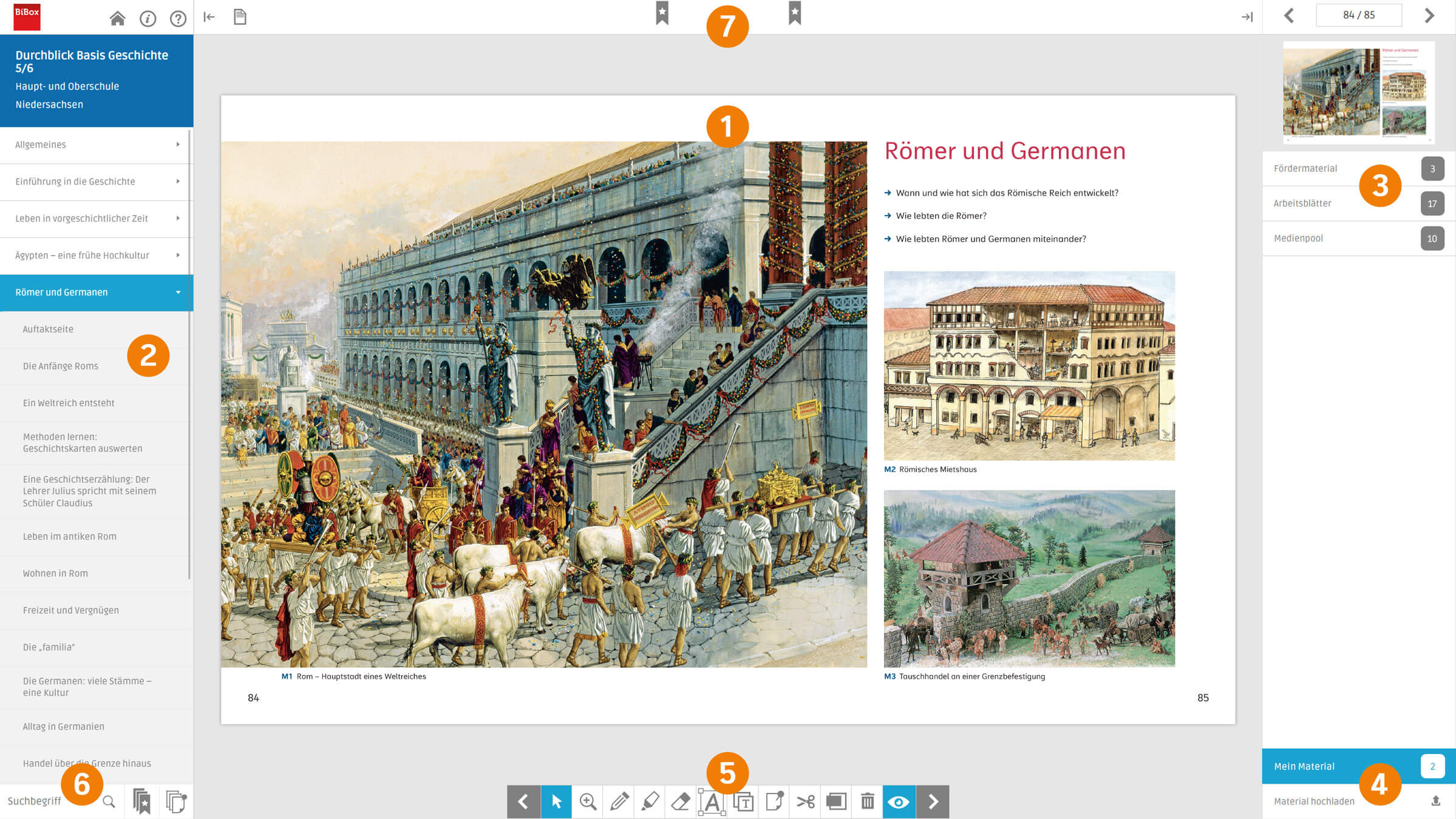
Task: Pick the scissors cut tool
Action: [805, 801]
